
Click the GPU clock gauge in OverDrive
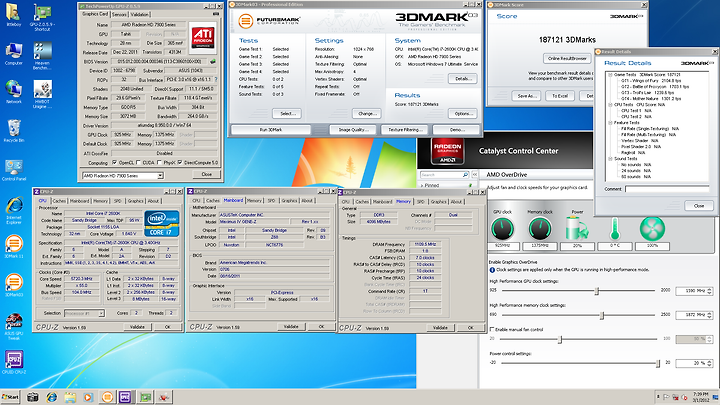click(502, 229)
